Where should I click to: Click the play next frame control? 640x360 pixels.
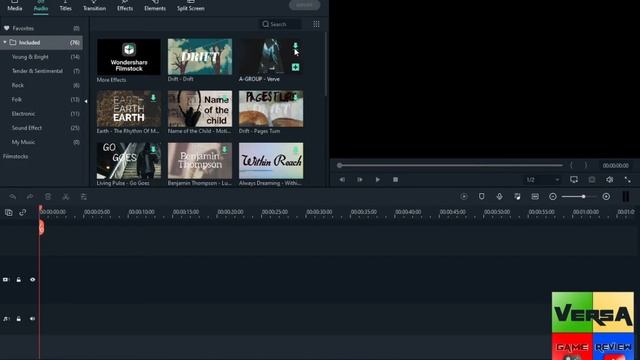click(x=360, y=180)
